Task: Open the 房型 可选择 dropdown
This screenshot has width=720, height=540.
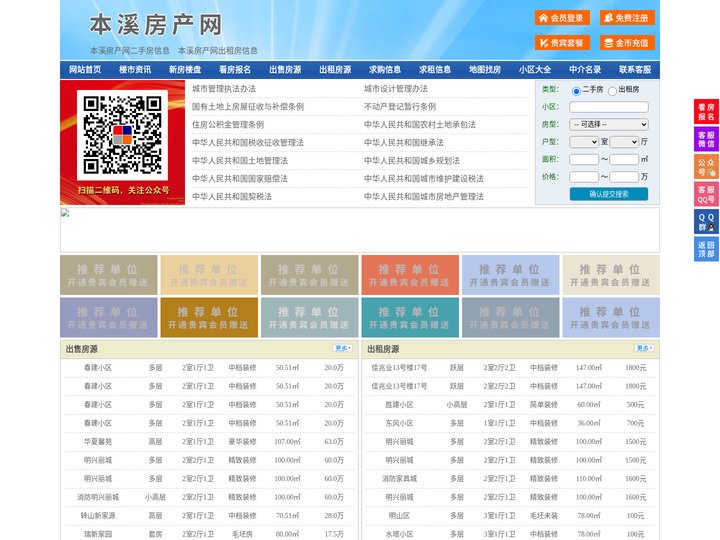Action: [609, 124]
